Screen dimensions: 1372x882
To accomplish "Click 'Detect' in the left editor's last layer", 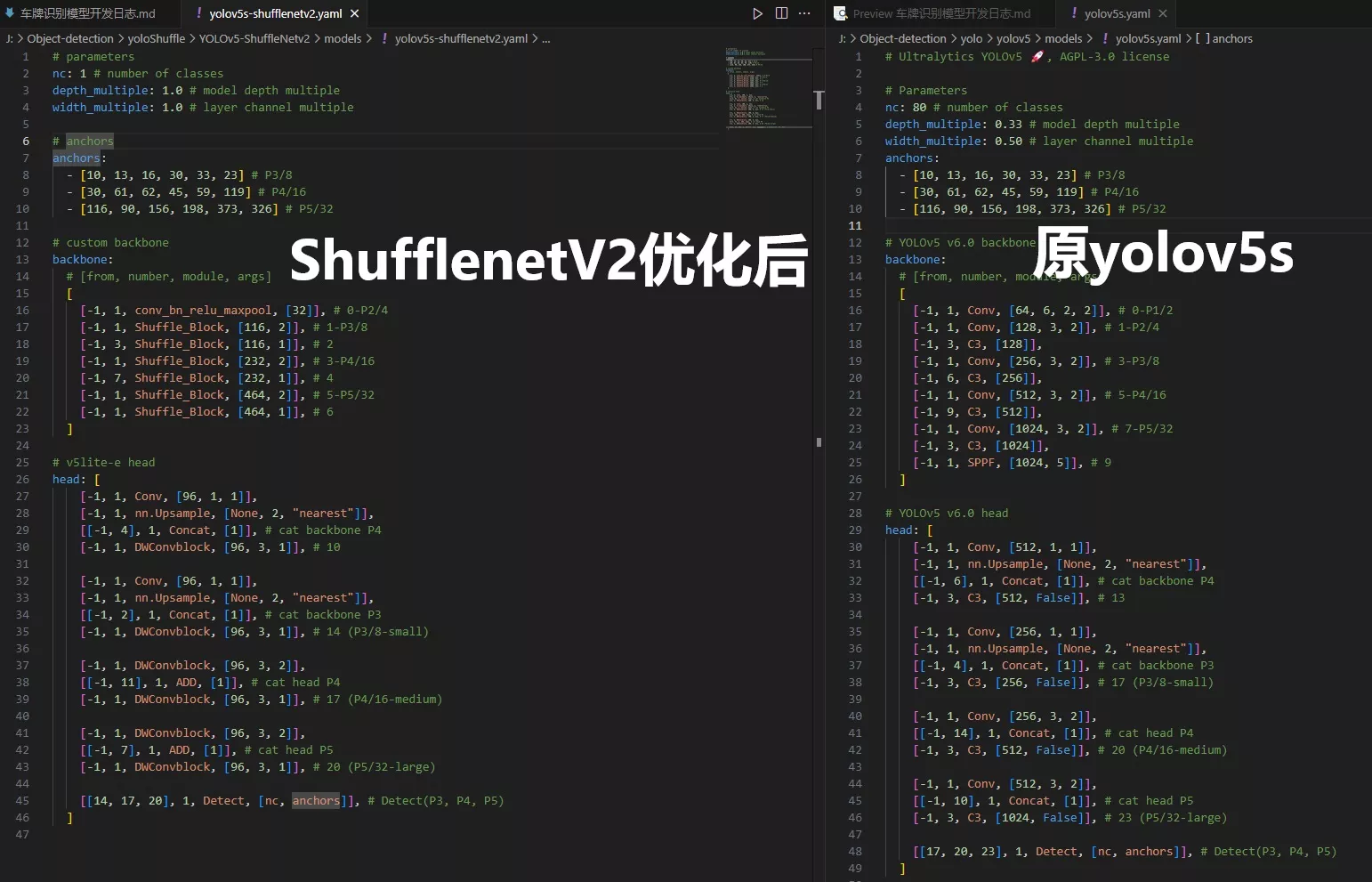I will pyautogui.click(x=223, y=800).
